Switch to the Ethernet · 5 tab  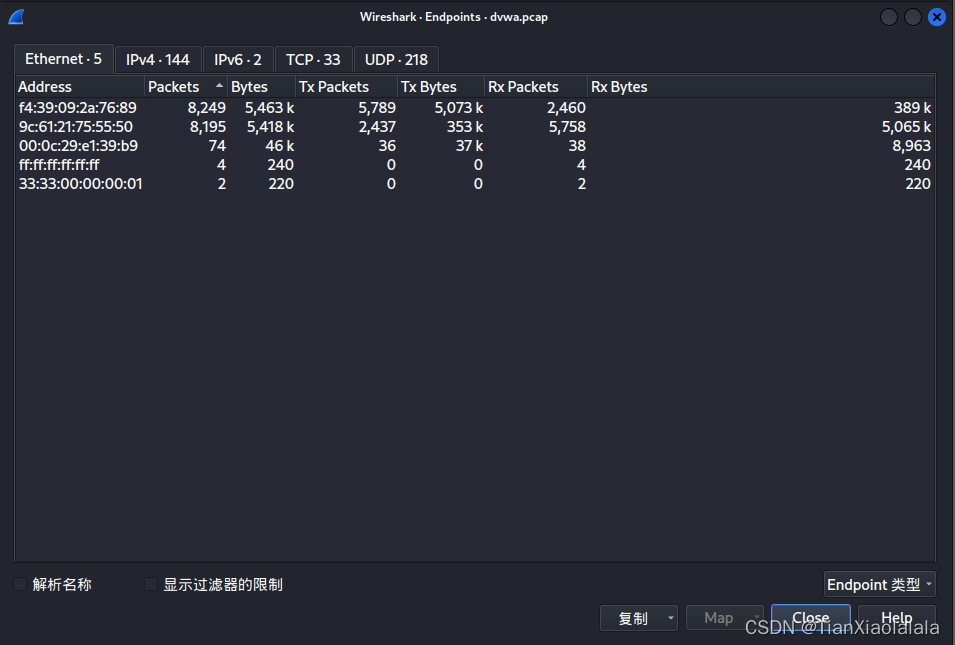pos(63,59)
